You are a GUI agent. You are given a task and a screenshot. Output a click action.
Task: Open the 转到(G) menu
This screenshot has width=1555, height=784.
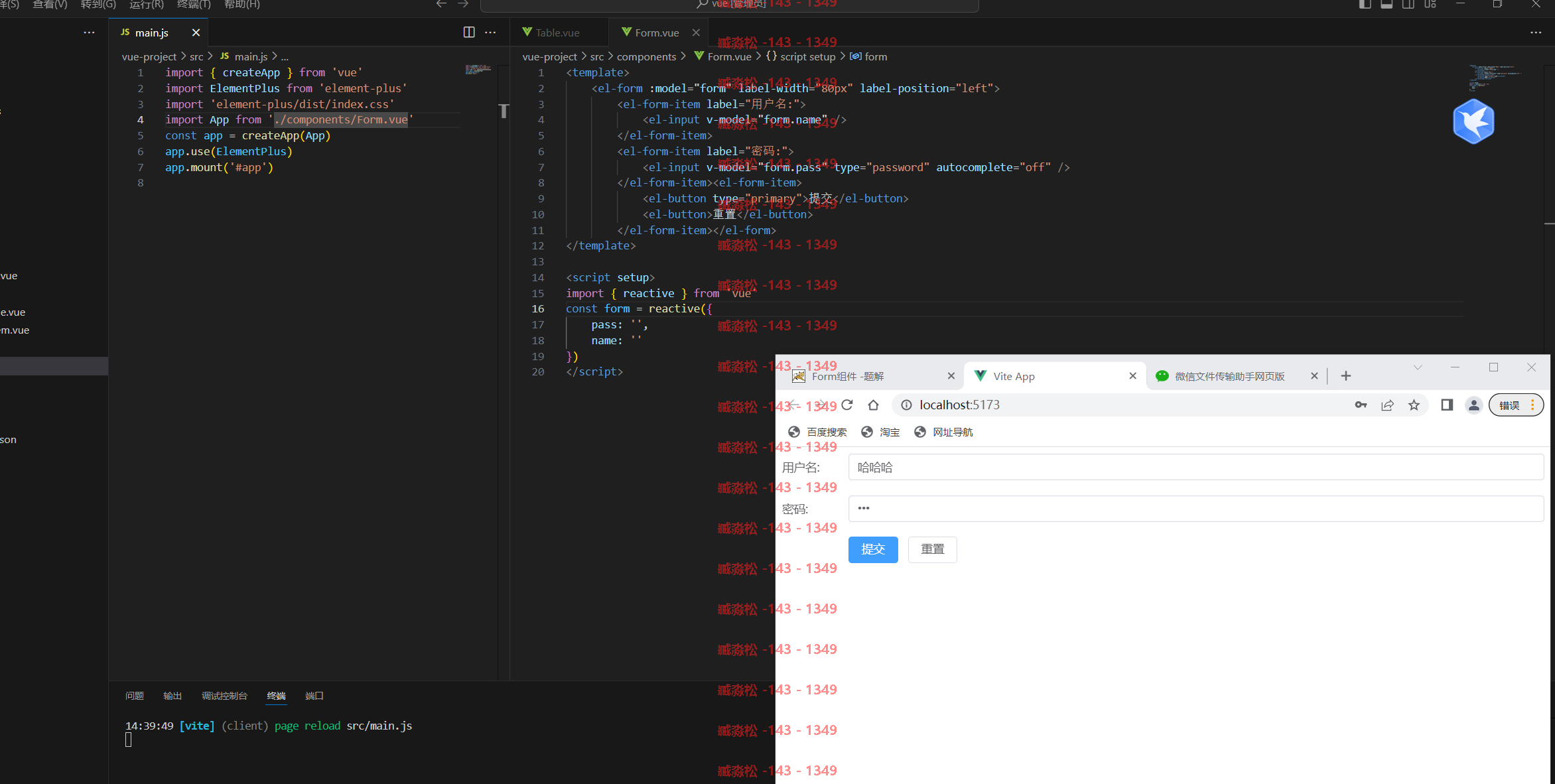pos(98,5)
